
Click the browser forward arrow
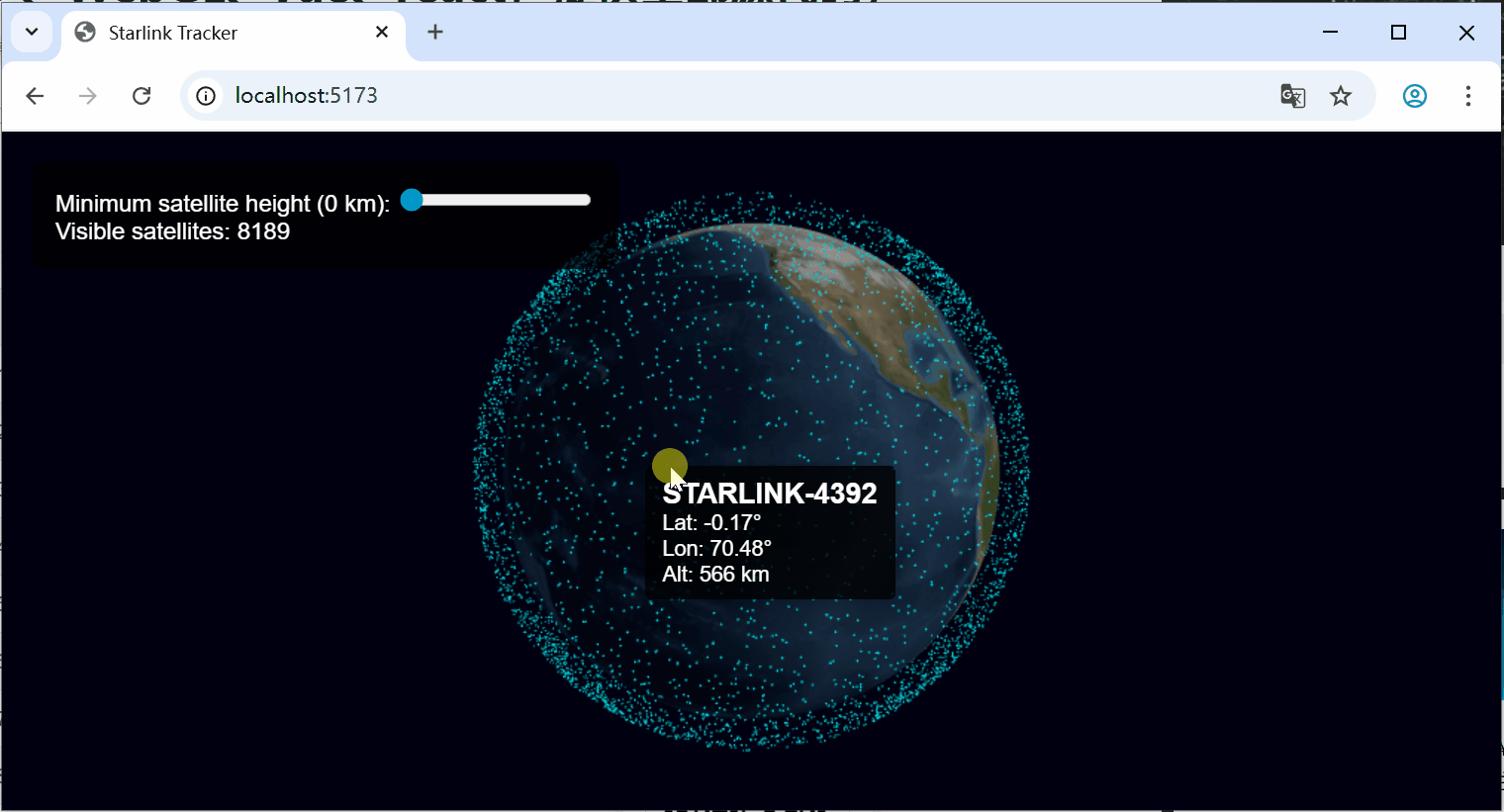(88, 96)
